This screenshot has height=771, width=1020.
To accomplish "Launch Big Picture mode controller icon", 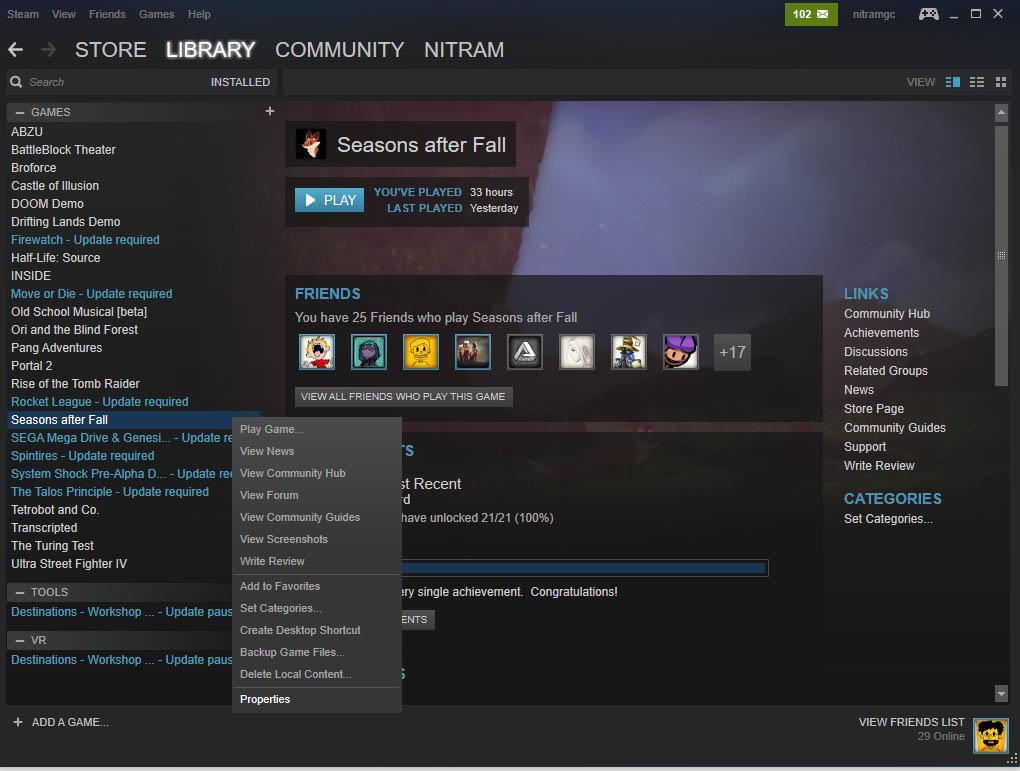I will pos(928,14).
